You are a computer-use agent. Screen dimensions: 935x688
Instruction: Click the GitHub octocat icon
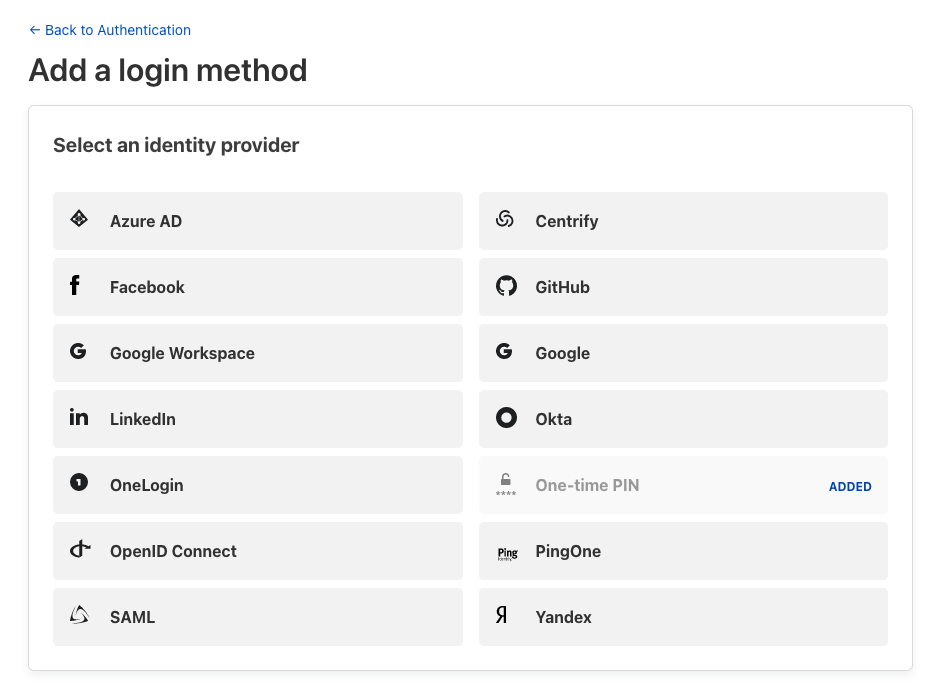pos(506,287)
